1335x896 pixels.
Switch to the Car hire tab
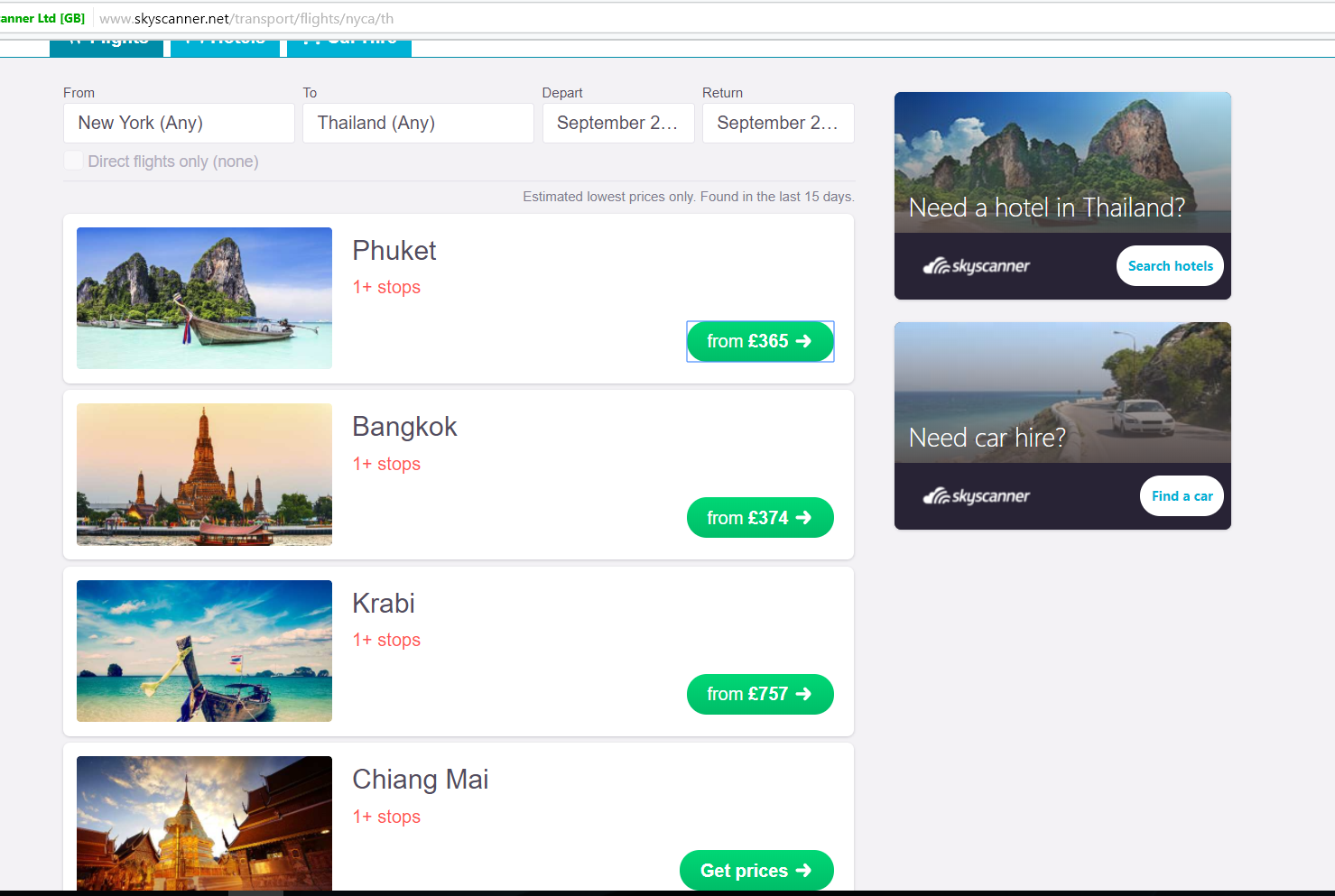(349, 46)
